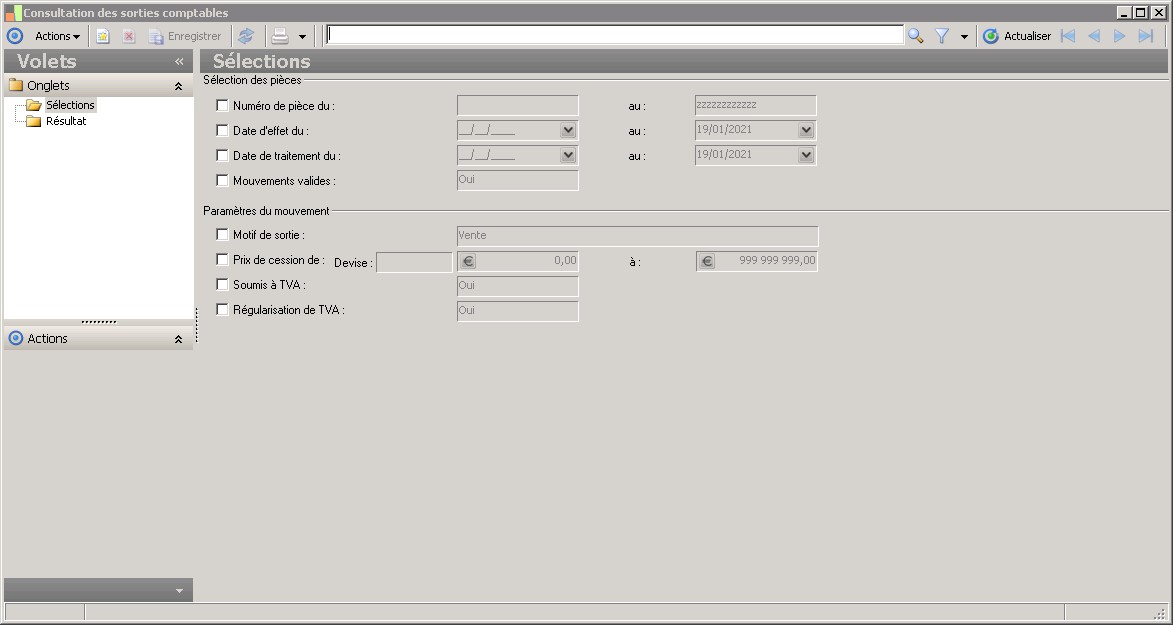Enable Soumis à TVA checkbox

[222, 284]
